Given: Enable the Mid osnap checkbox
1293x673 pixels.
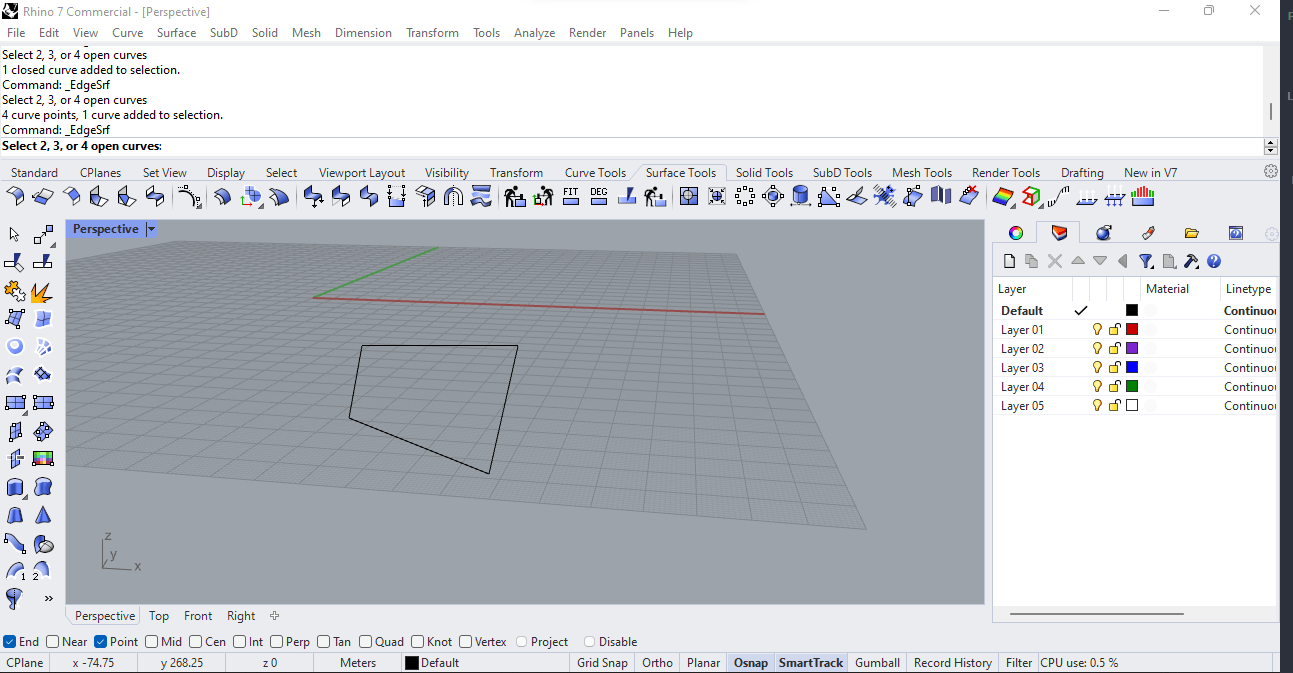Looking at the screenshot, I should click(152, 642).
